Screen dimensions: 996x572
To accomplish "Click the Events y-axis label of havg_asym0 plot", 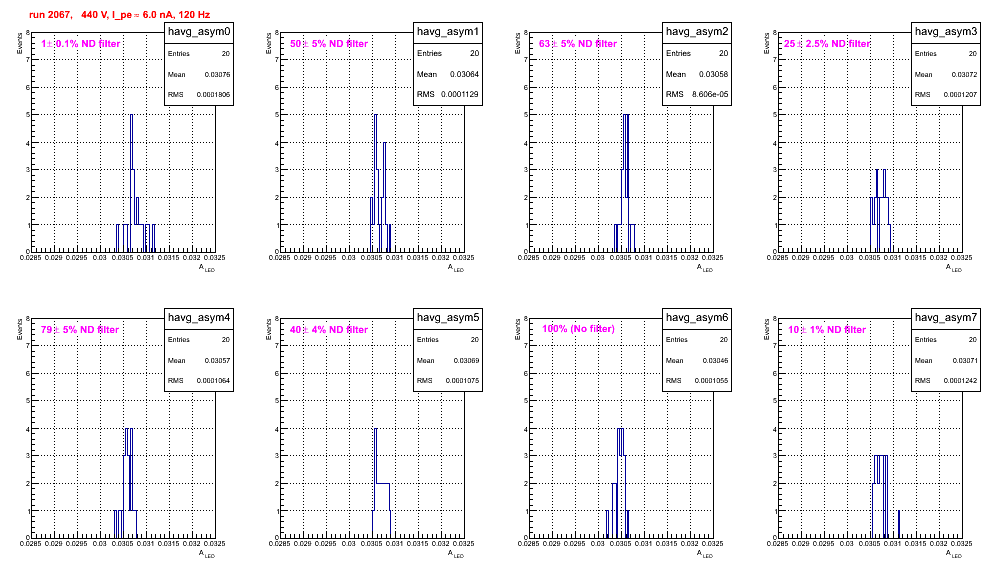I will pyautogui.click(x=20, y=43).
